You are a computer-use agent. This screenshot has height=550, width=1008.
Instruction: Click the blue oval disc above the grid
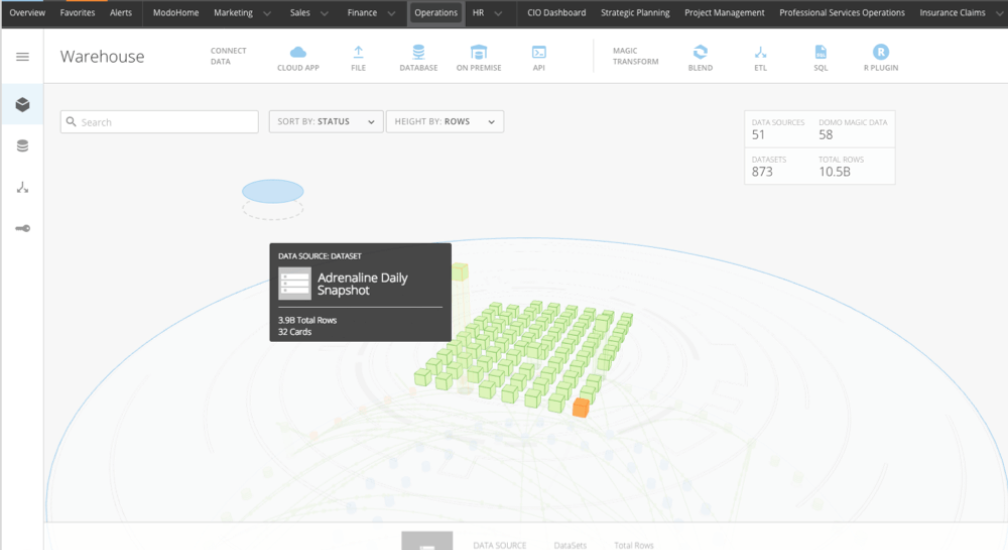click(x=273, y=191)
